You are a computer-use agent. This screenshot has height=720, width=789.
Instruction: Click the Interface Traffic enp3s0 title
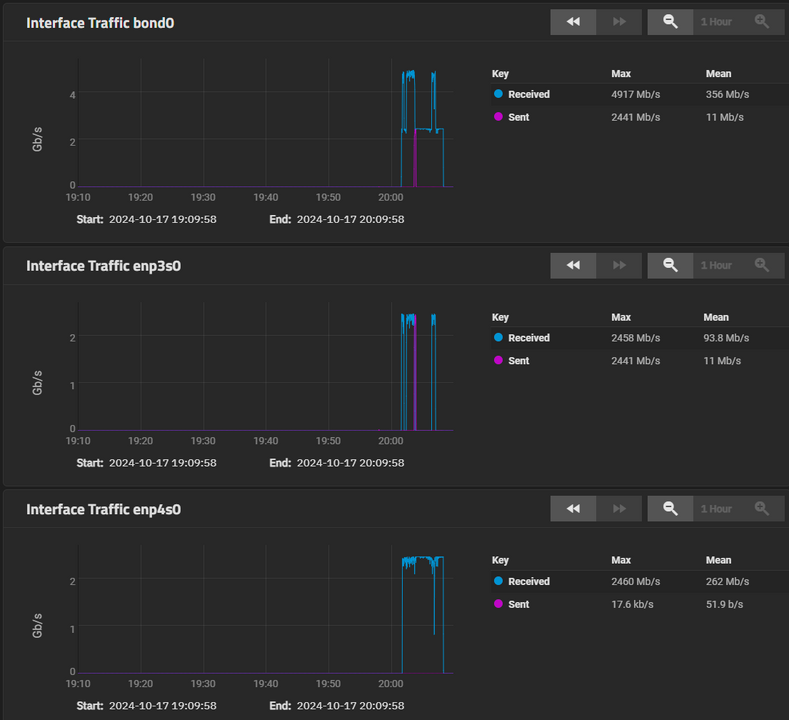pyautogui.click(x=103, y=266)
